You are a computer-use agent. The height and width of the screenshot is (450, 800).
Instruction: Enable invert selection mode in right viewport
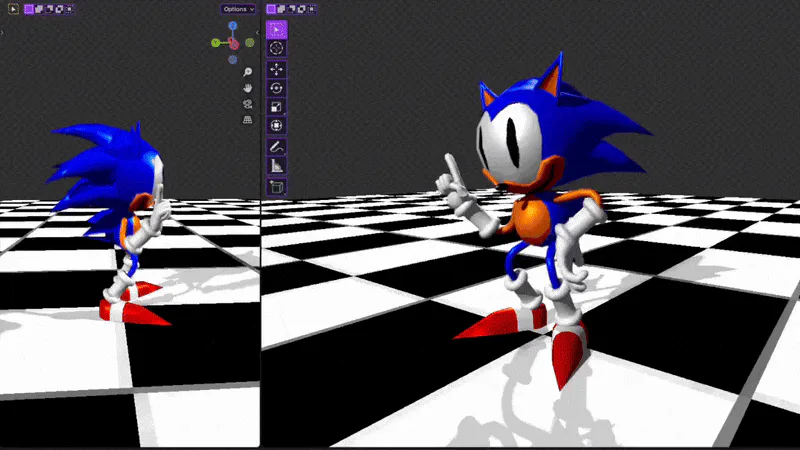point(302,9)
